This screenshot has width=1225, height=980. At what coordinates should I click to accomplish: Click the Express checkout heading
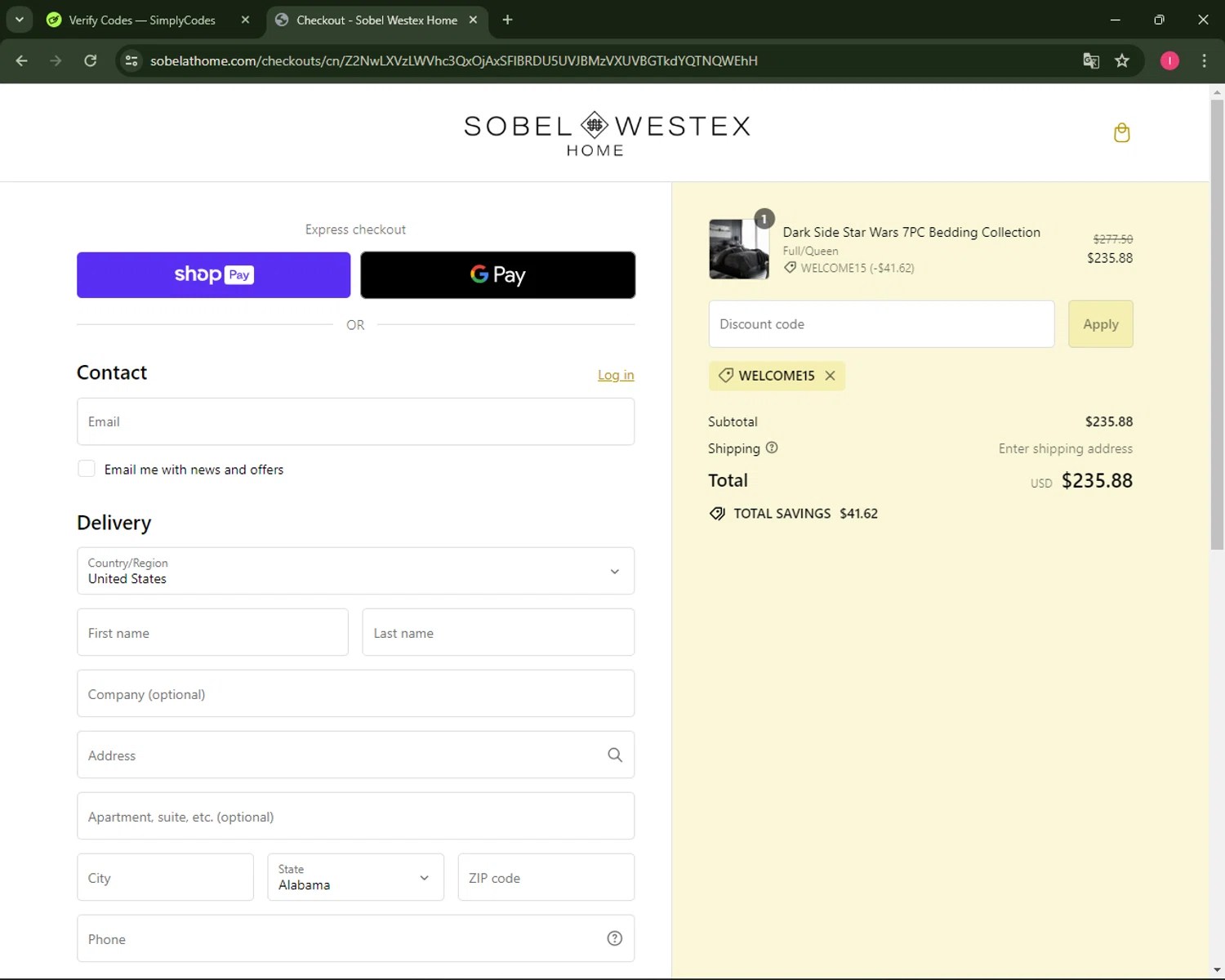(x=355, y=229)
